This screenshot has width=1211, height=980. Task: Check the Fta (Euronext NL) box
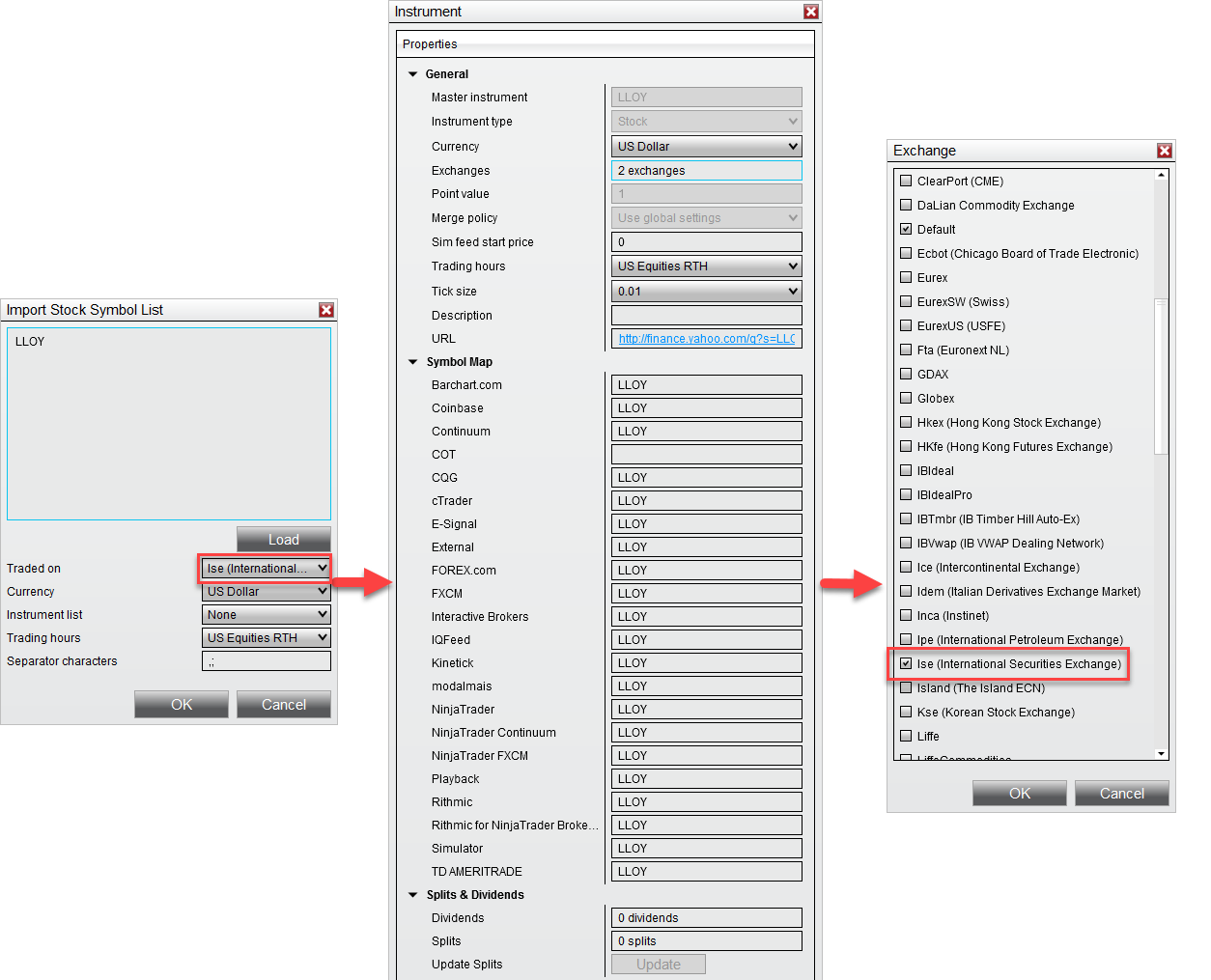(x=906, y=350)
